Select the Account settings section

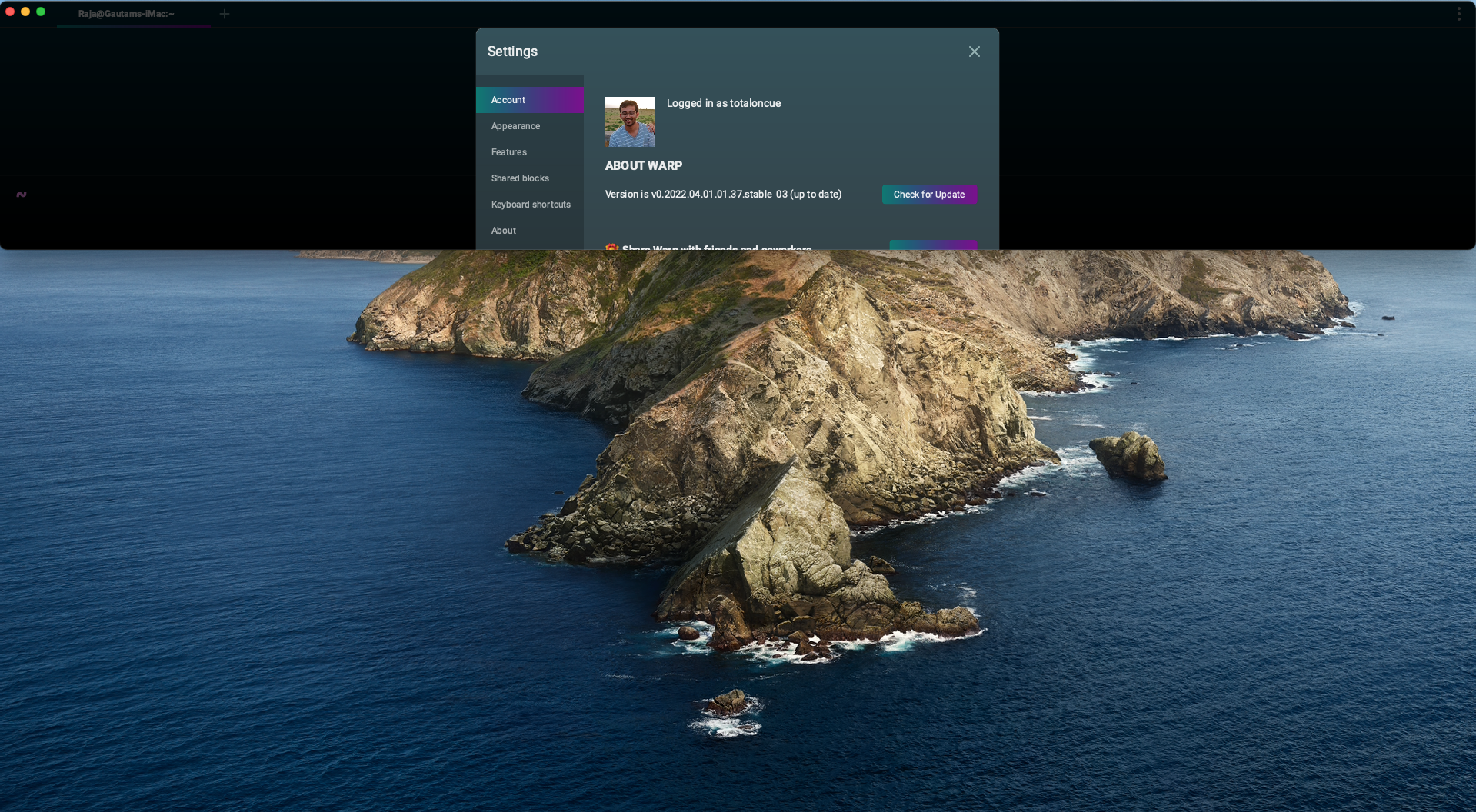[530, 100]
